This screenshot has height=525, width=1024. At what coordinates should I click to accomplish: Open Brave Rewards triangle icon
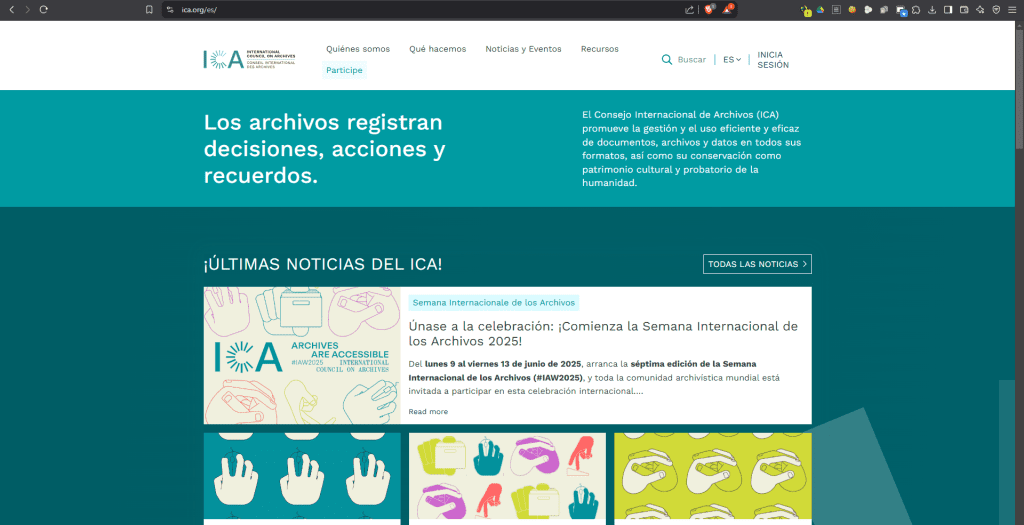point(728,9)
